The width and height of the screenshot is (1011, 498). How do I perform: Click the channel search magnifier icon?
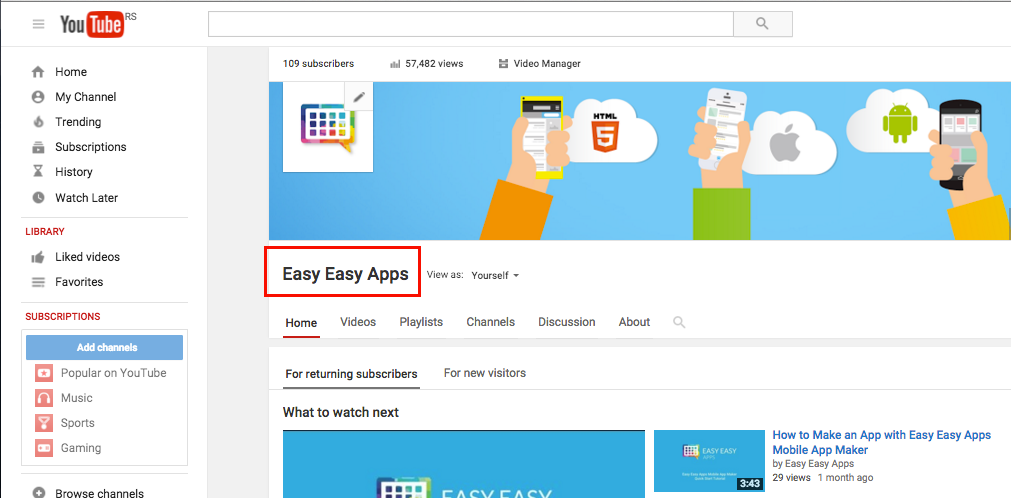click(679, 322)
